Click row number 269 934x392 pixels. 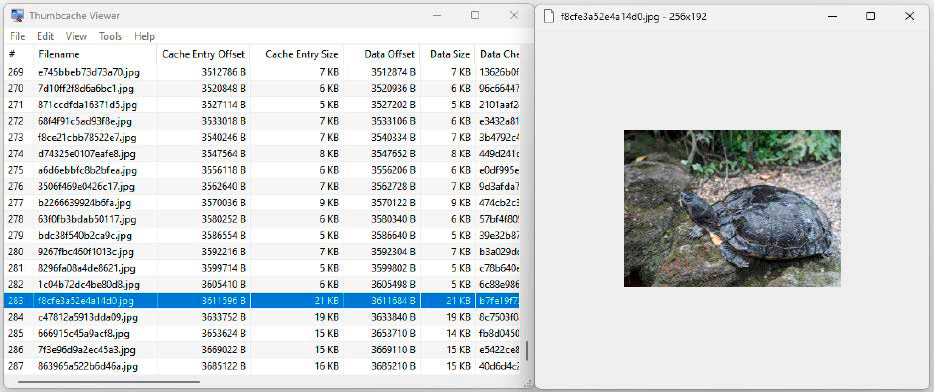[x=15, y=73]
